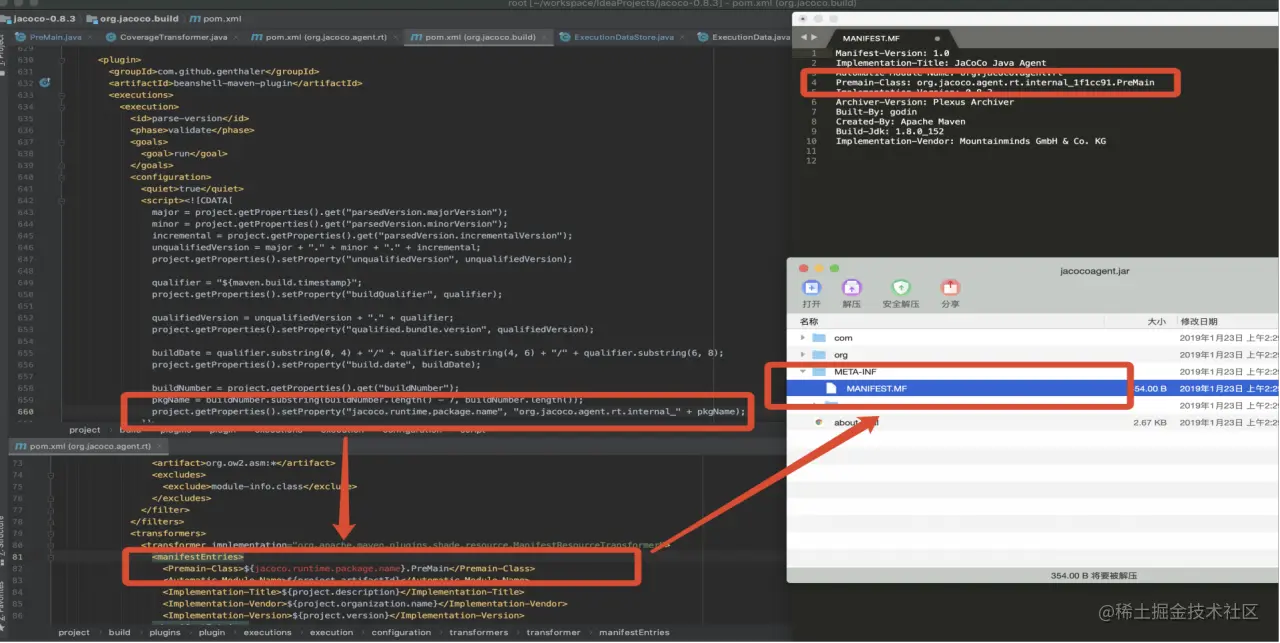Close the ExecutionDataStore.java tab

pos(684,37)
